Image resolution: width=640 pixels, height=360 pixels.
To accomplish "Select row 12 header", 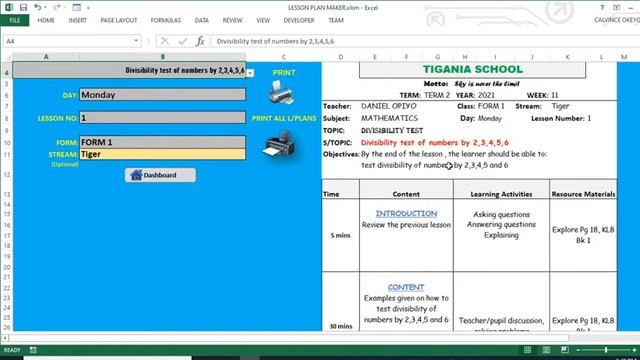I will click(x=7, y=175).
